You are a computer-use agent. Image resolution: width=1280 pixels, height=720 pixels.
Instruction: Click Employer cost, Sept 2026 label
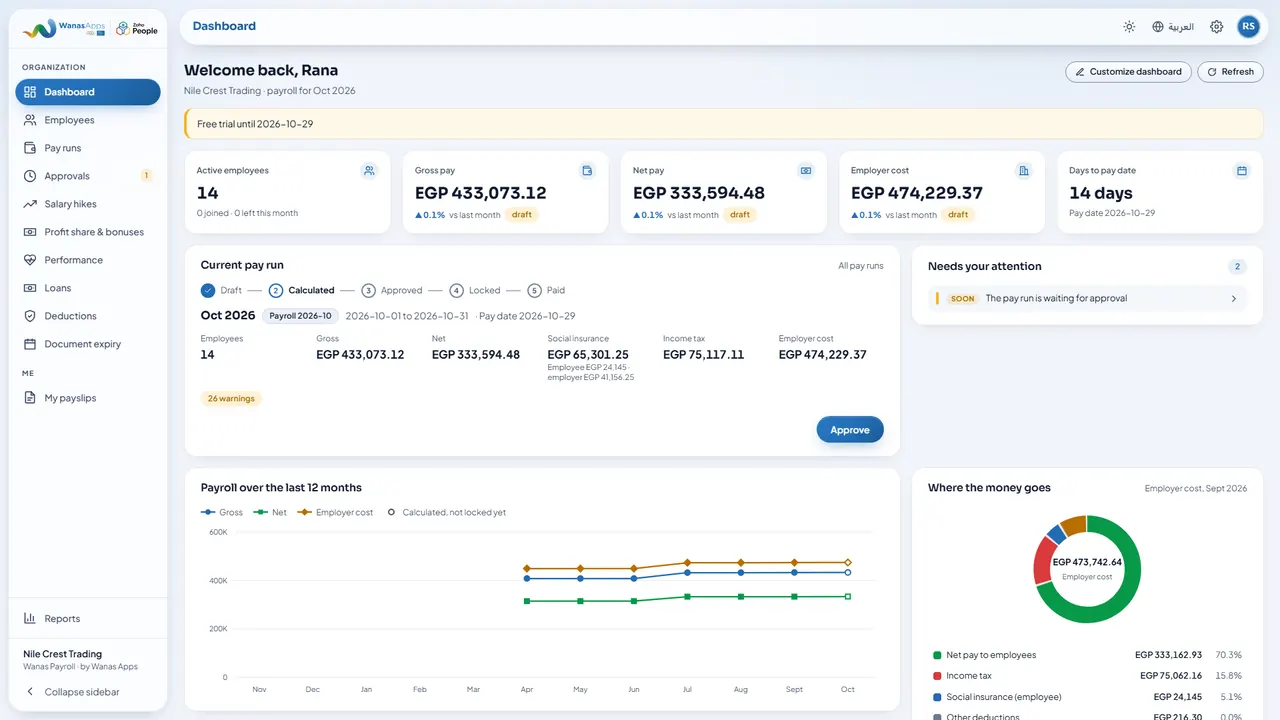coord(1196,489)
